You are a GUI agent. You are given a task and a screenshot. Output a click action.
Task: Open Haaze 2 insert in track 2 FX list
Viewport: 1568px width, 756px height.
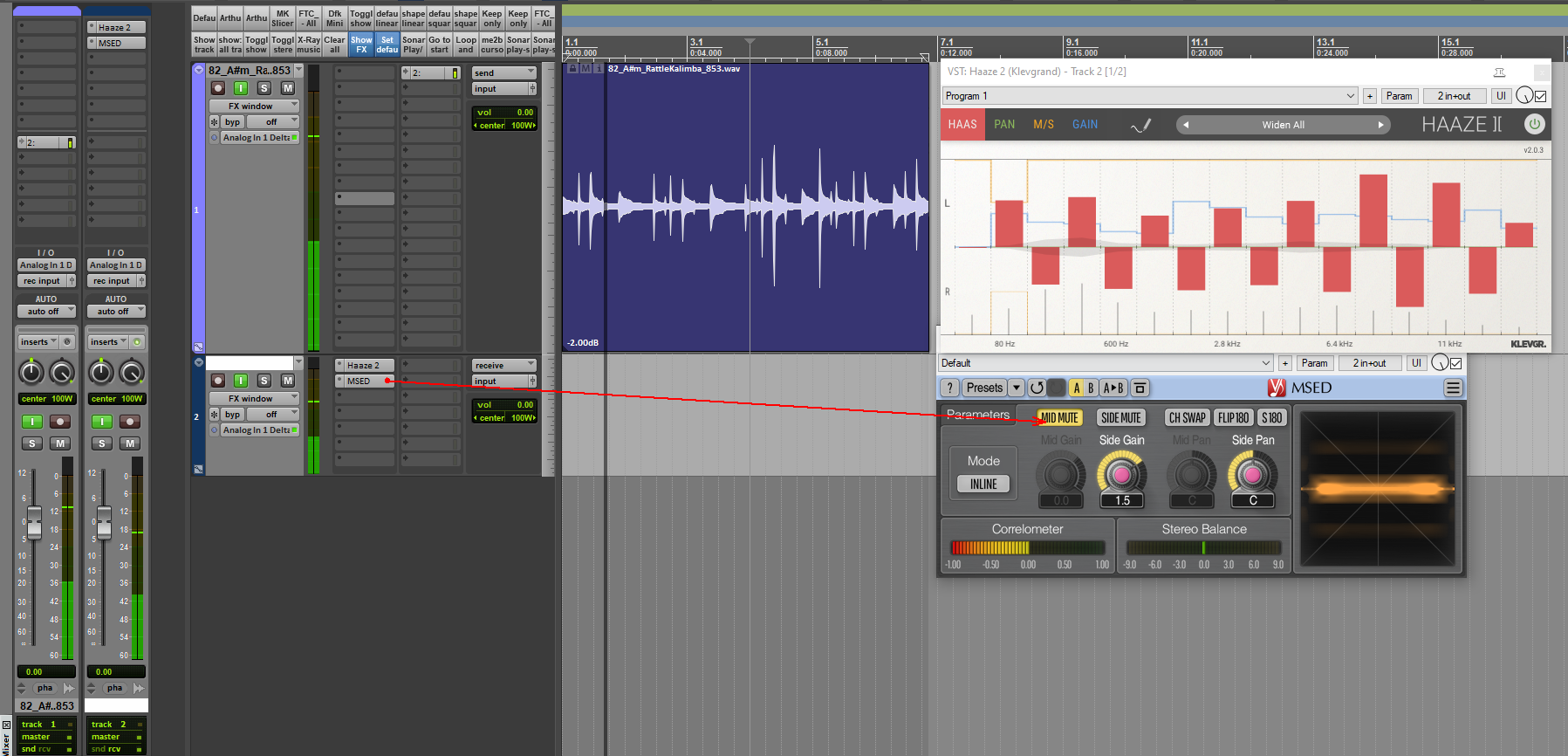coord(364,366)
